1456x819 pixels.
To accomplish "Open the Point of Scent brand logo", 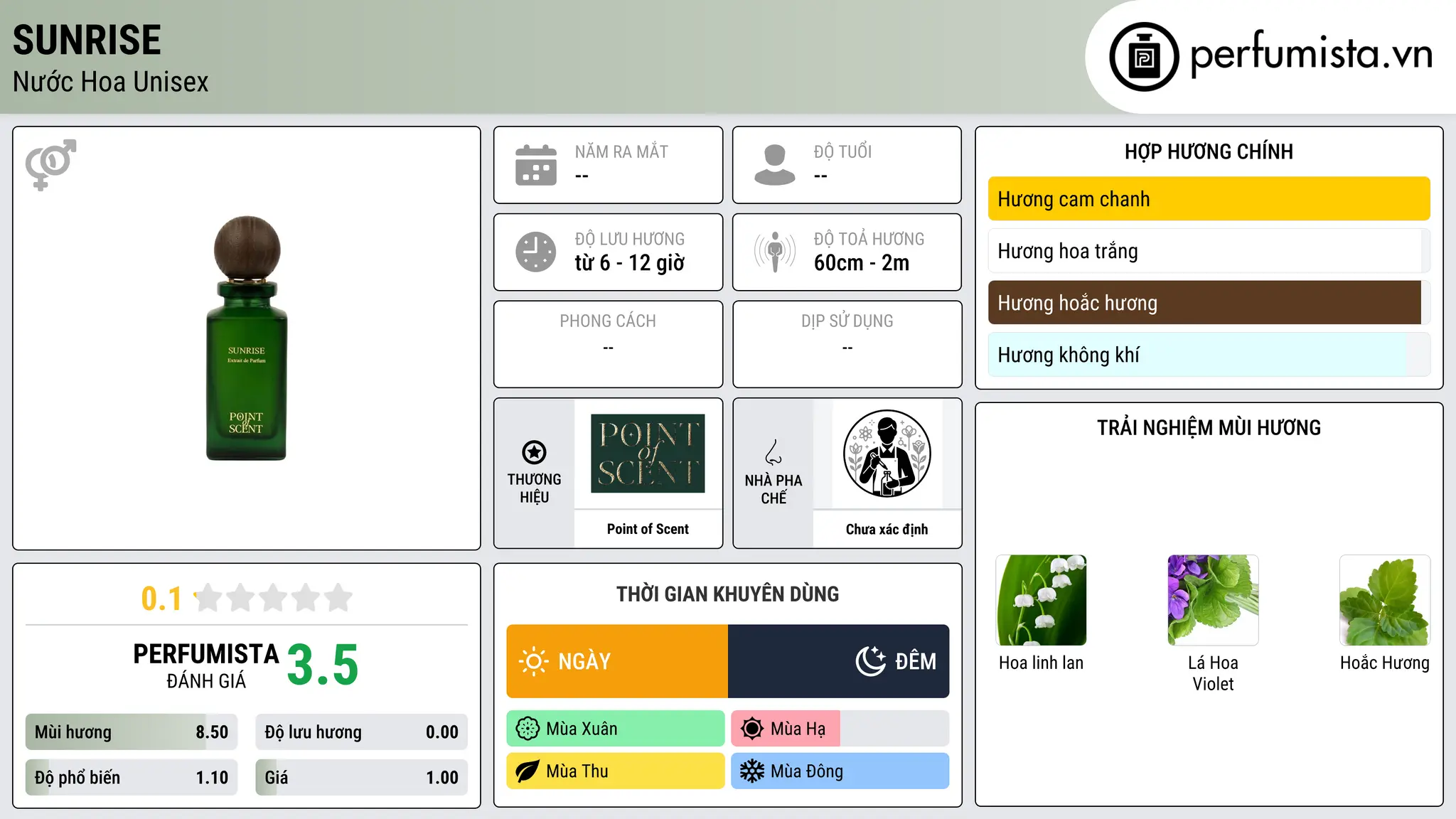I will coord(648,454).
